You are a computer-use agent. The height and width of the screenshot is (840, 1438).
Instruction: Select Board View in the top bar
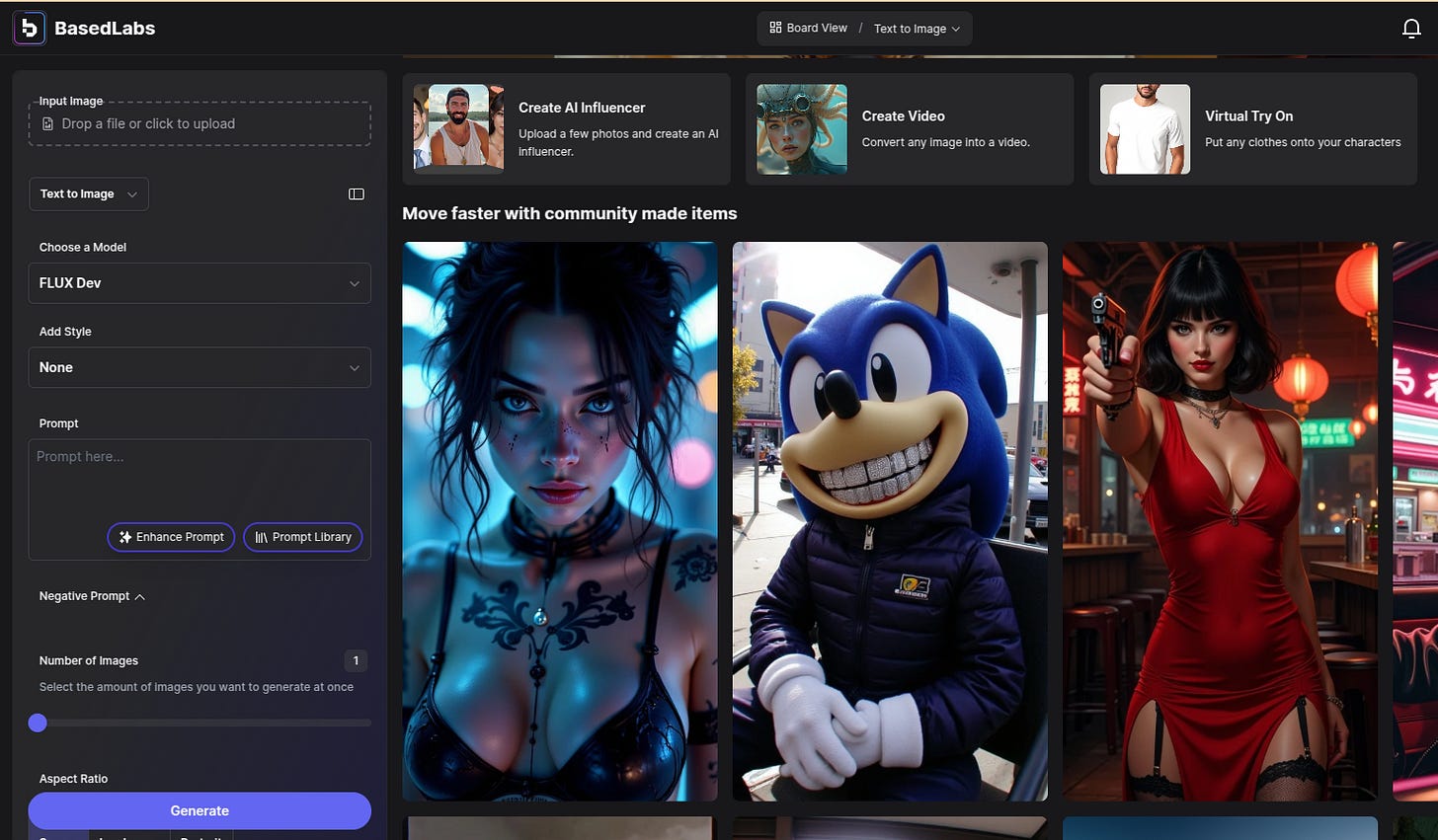tap(808, 28)
